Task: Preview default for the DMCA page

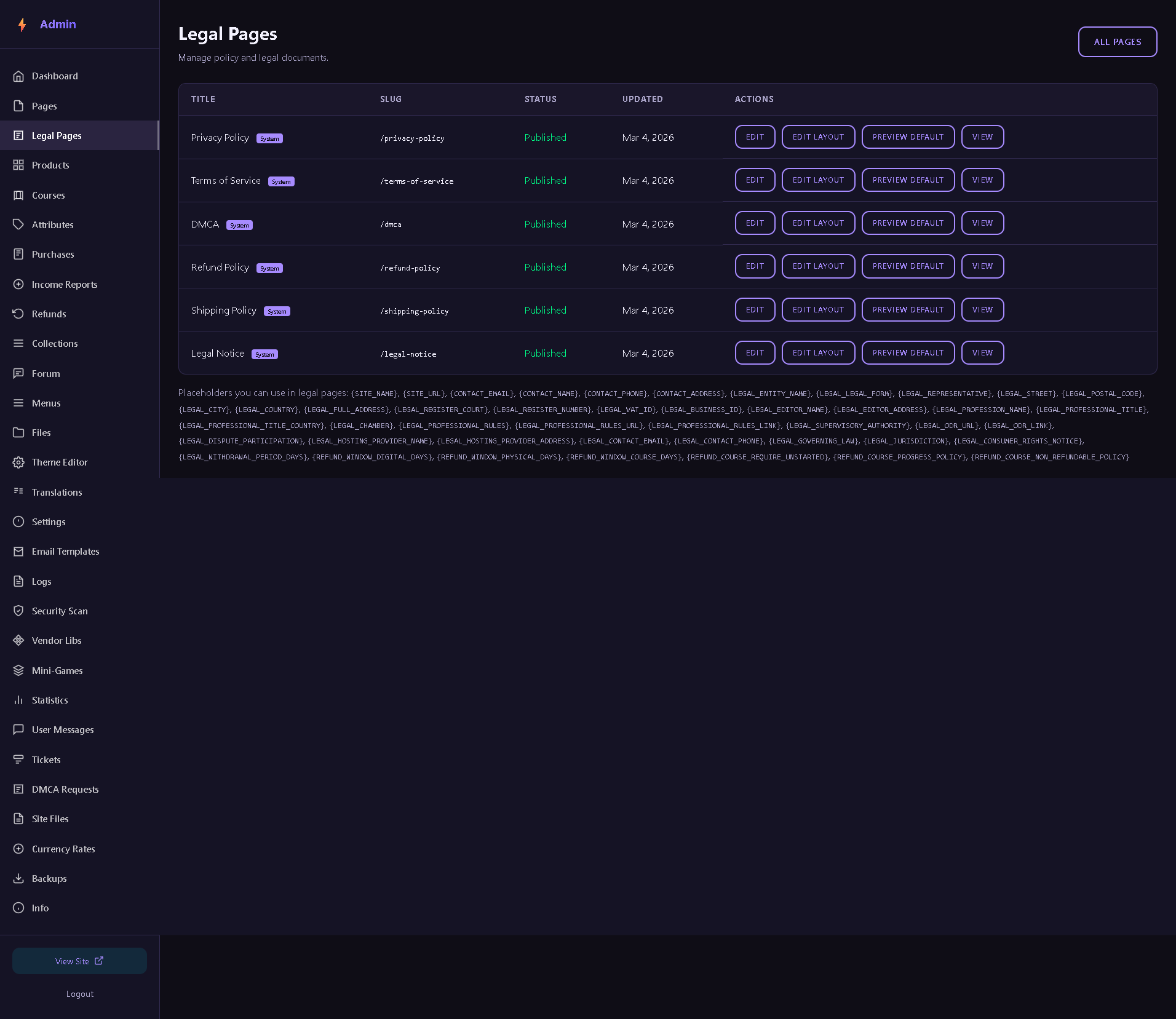Action: (x=908, y=223)
